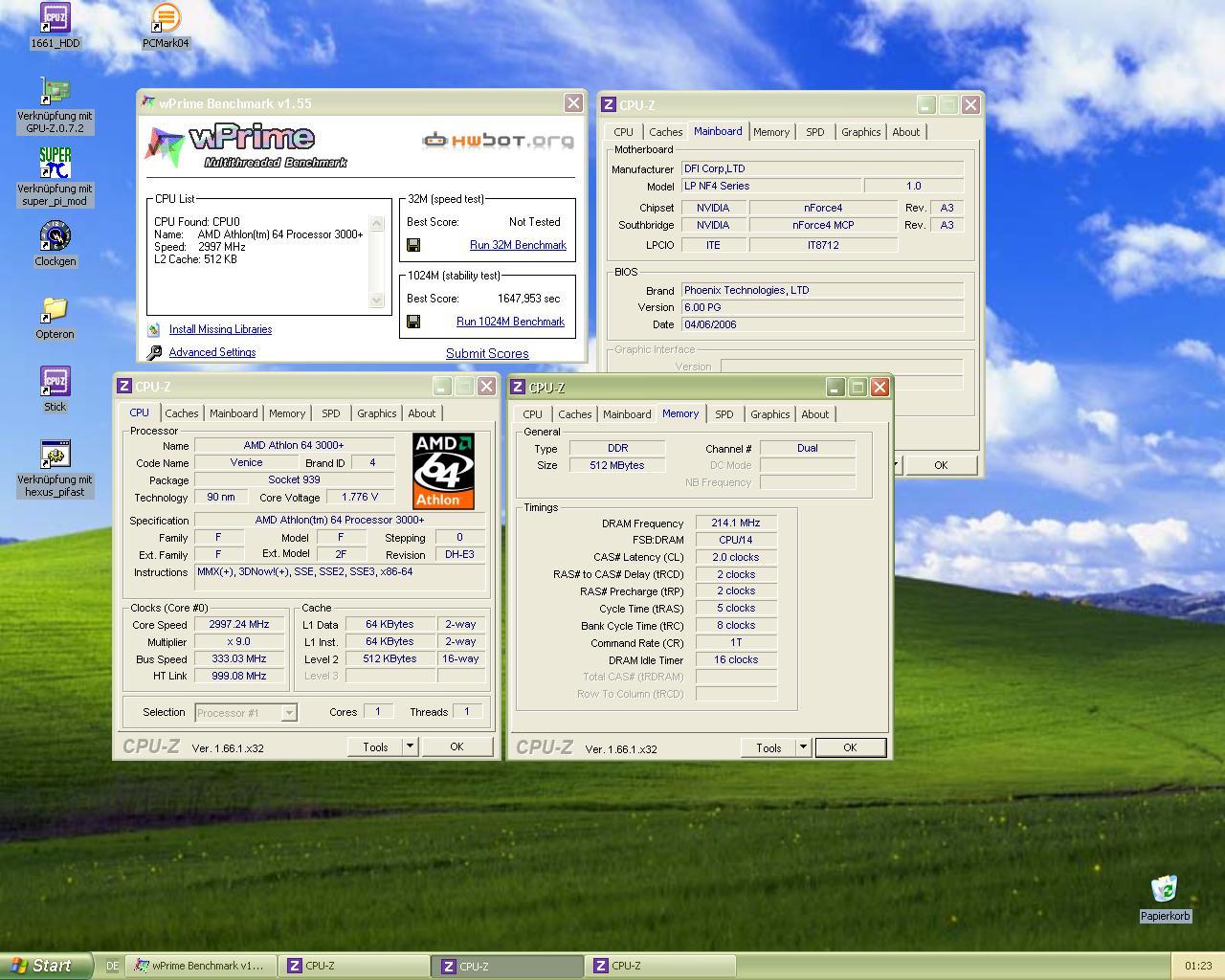Expand the Tools dropdown arrow in Memory window
The height and width of the screenshot is (980, 1225).
click(803, 747)
